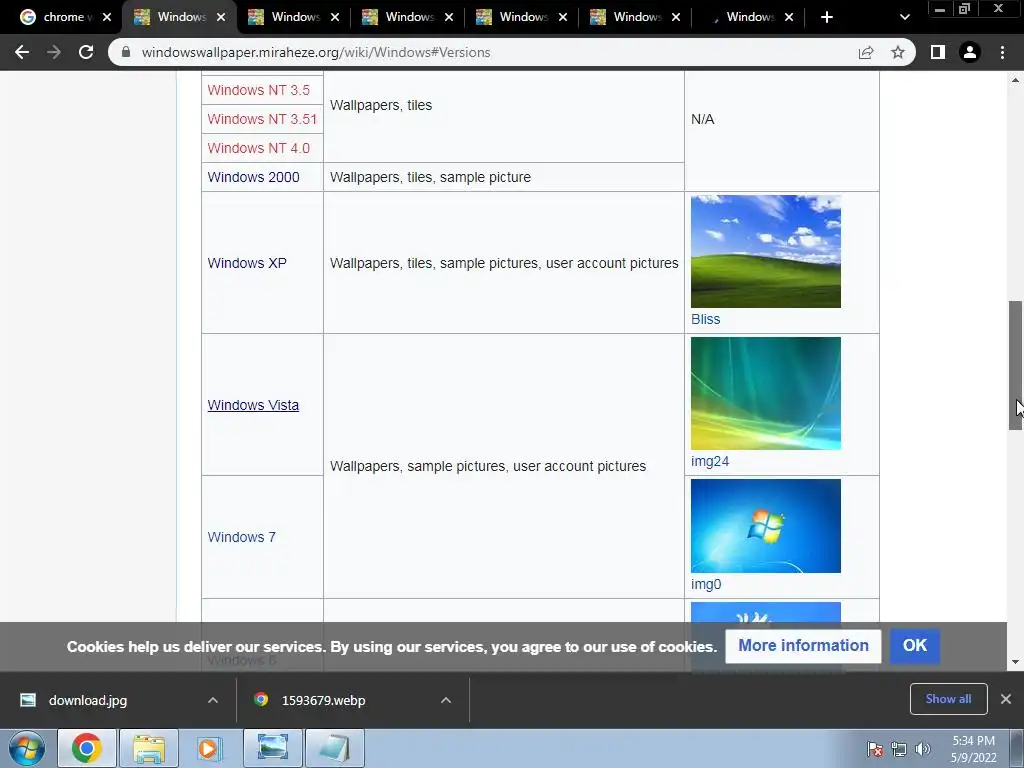
Task: Click More information about cookies
Action: pyautogui.click(x=803, y=646)
